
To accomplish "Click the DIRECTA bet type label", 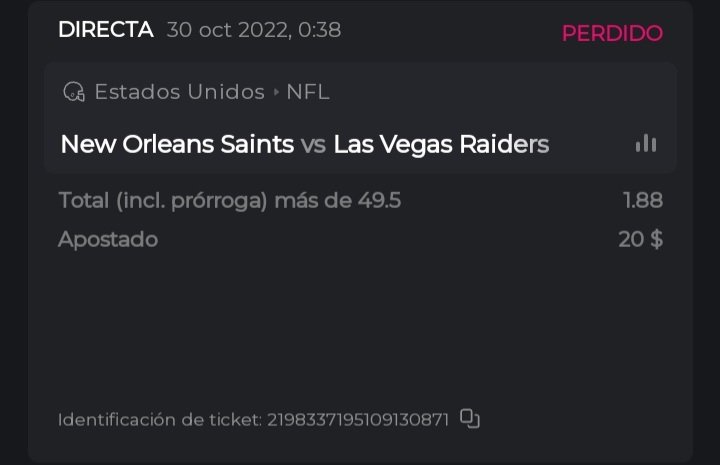I will (x=105, y=30).
